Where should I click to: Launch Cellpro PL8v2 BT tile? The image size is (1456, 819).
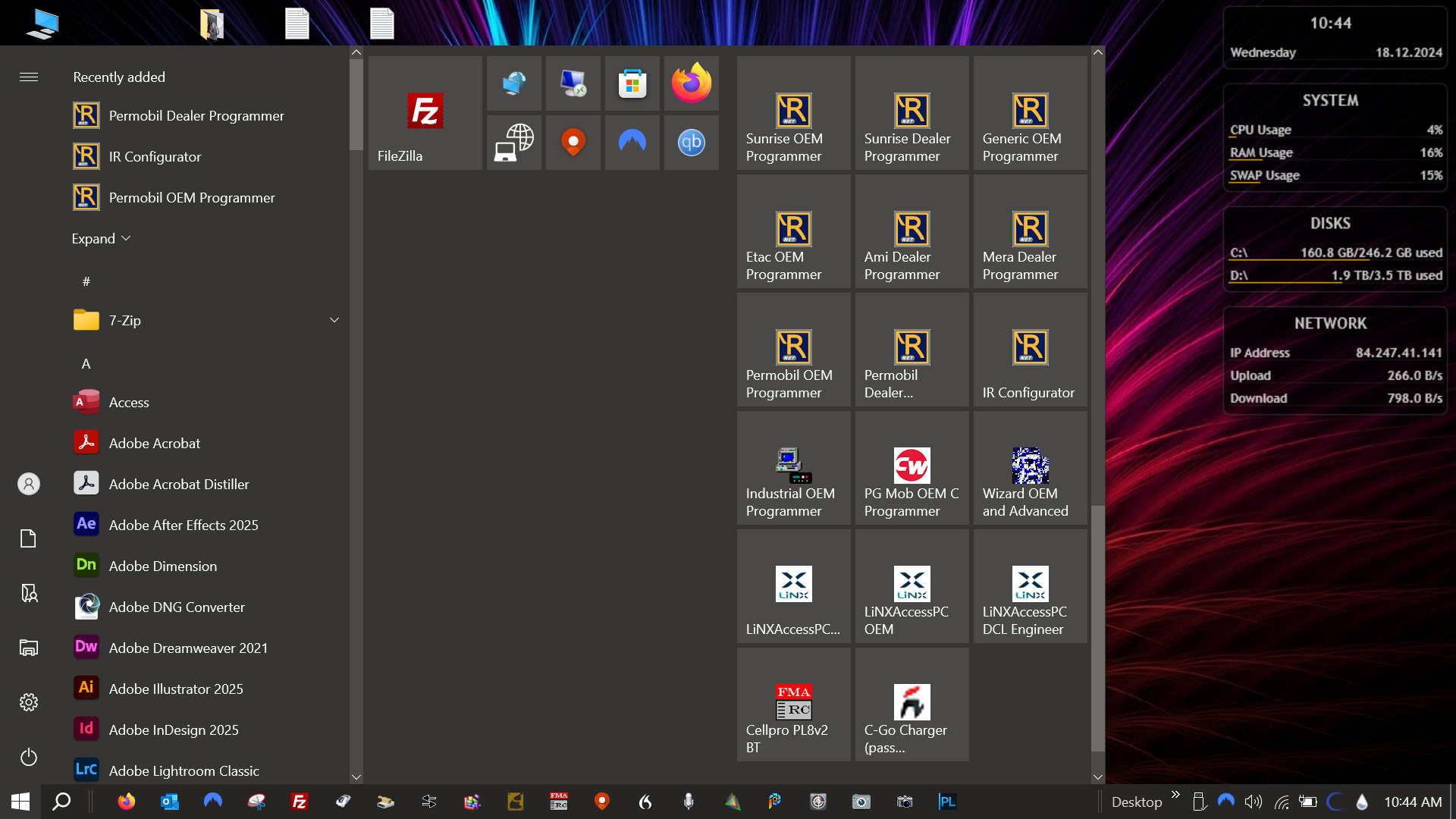tap(793, 704)
